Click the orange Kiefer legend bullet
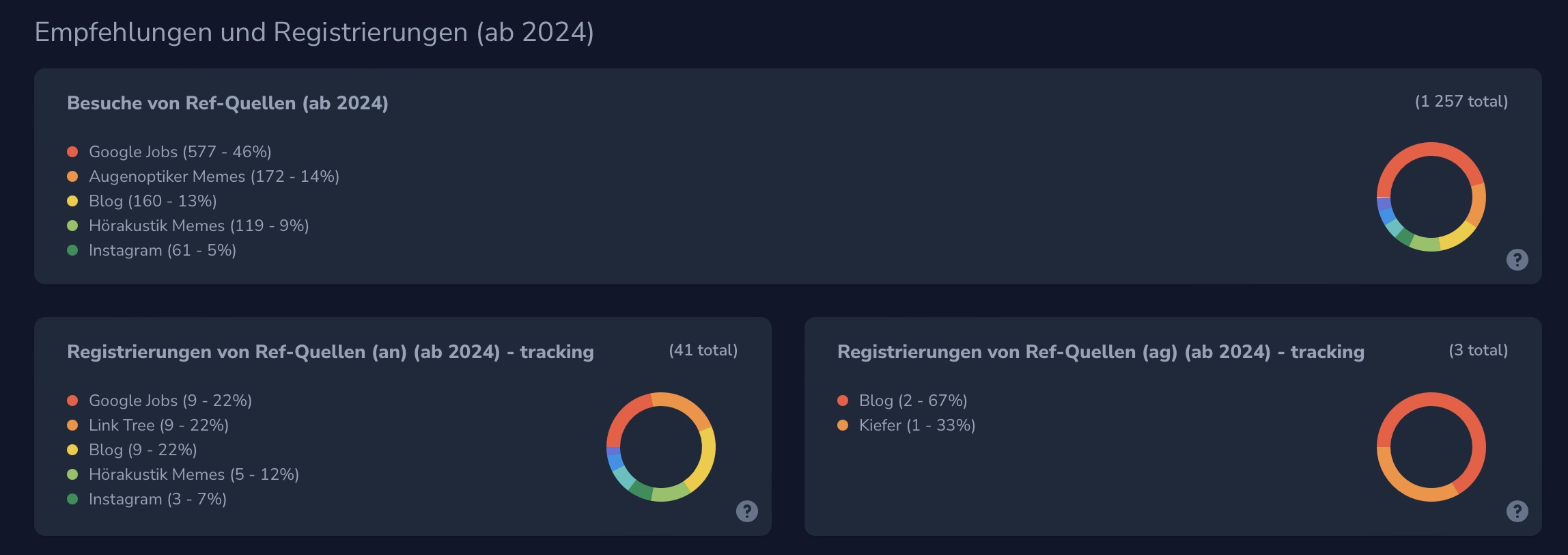1568x555 pixels. (x=844, y=425)
